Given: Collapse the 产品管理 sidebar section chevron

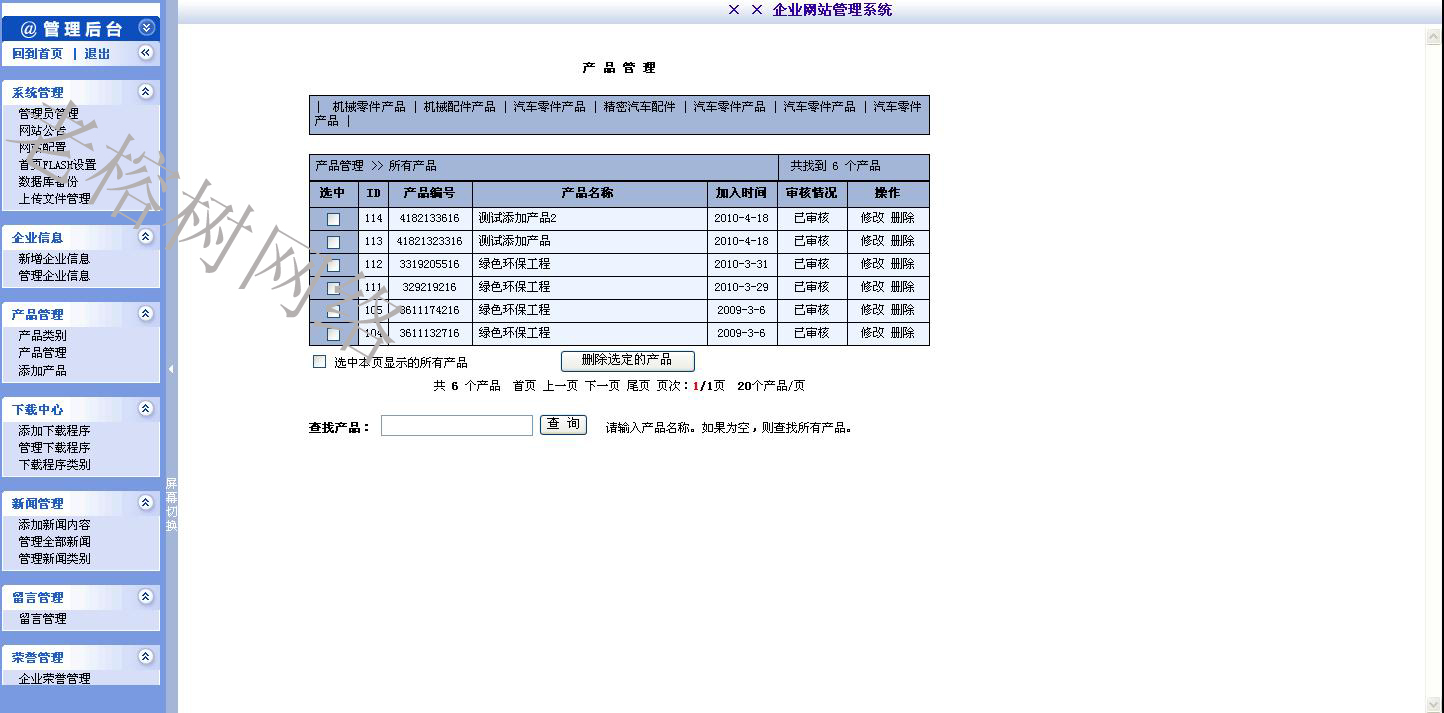Looking at the screenshot, I should tap(146, 313).
